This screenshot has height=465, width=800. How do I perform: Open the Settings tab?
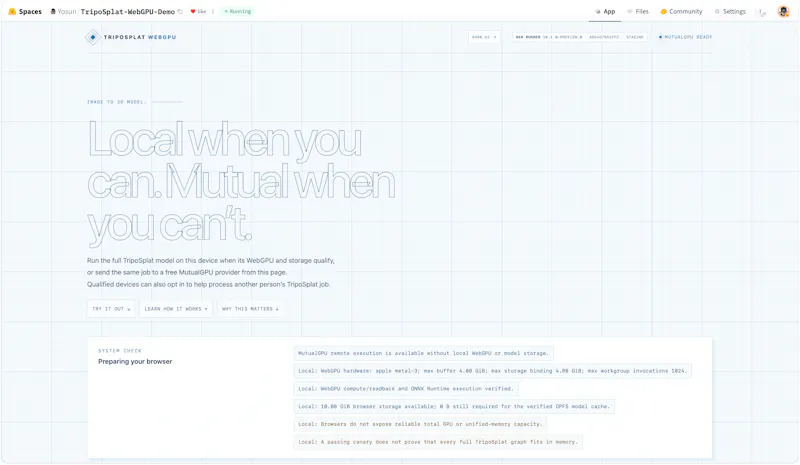(x=730, y=11)
